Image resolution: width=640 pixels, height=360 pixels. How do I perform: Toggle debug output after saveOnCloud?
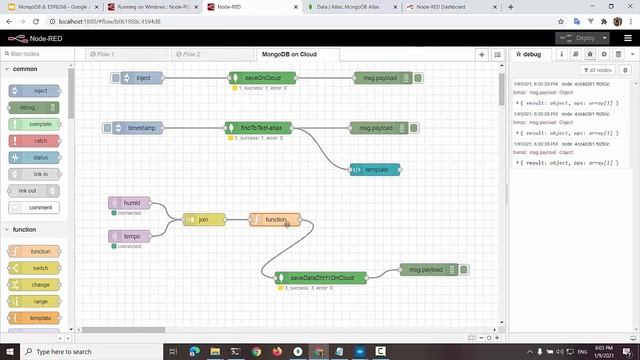tap(418, 78)
